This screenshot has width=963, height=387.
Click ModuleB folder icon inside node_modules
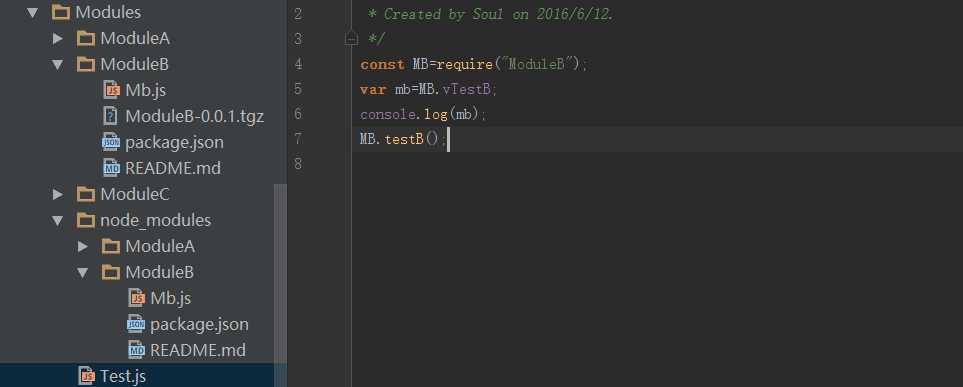tap(111, 272)
